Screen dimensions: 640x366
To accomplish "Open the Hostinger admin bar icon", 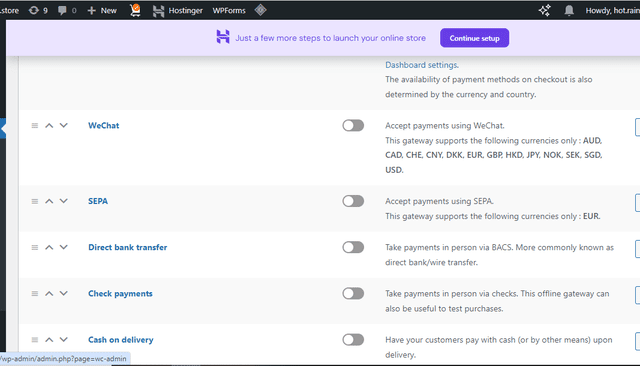I will coord(158,11).
